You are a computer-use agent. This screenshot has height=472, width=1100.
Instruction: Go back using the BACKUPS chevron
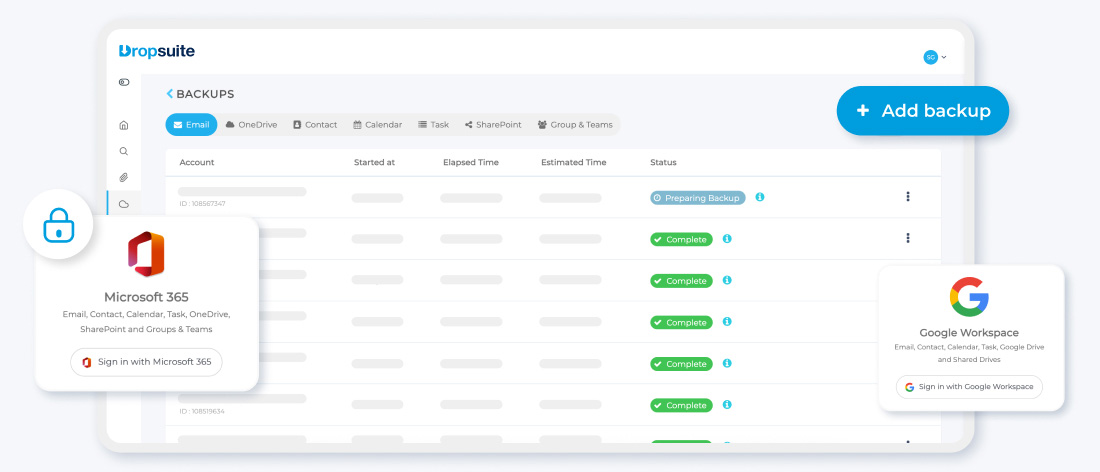point(169,93)
